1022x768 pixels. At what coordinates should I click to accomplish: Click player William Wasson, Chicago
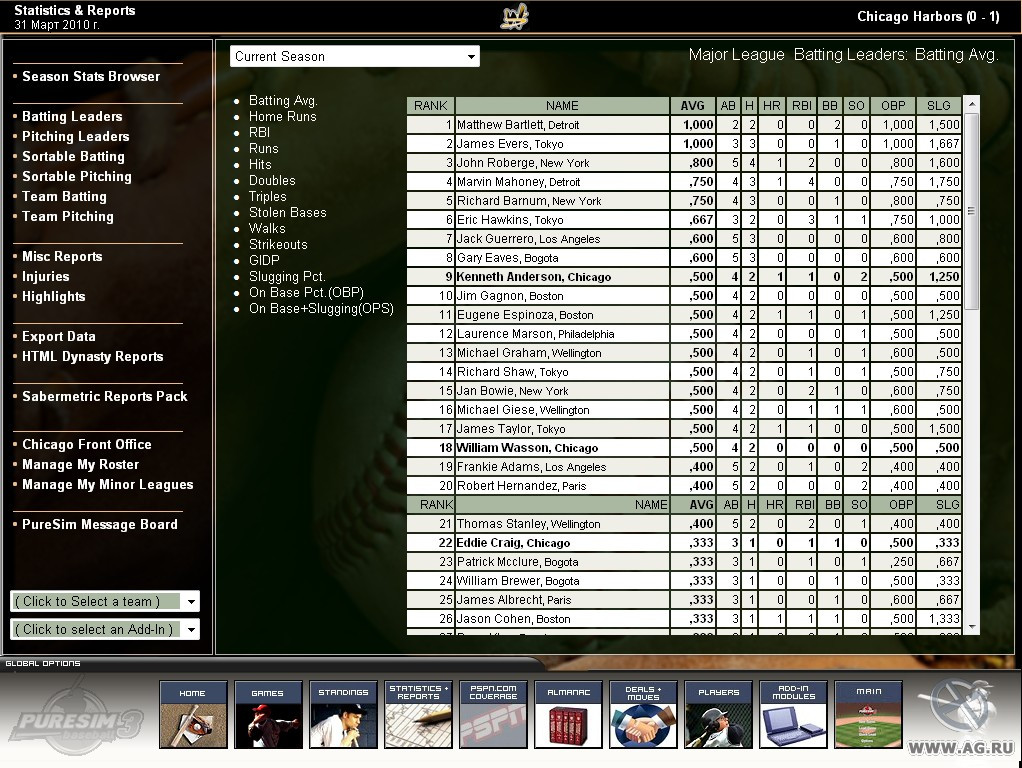coord(527,448)
